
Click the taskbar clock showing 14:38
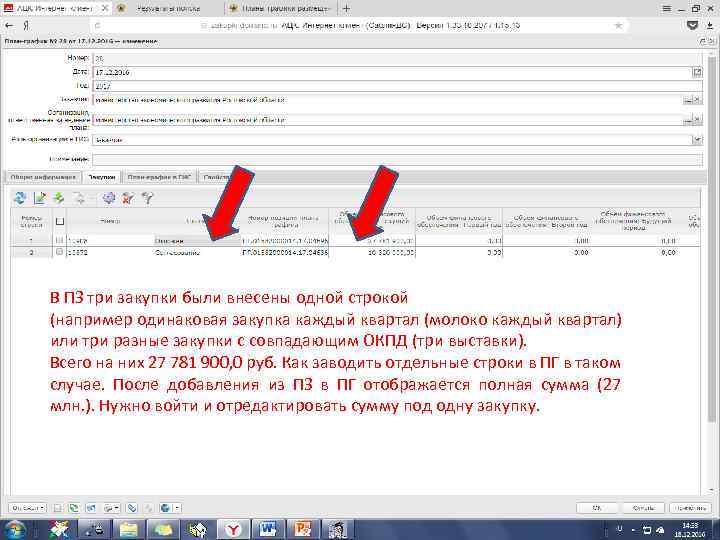tap(690, 529)
